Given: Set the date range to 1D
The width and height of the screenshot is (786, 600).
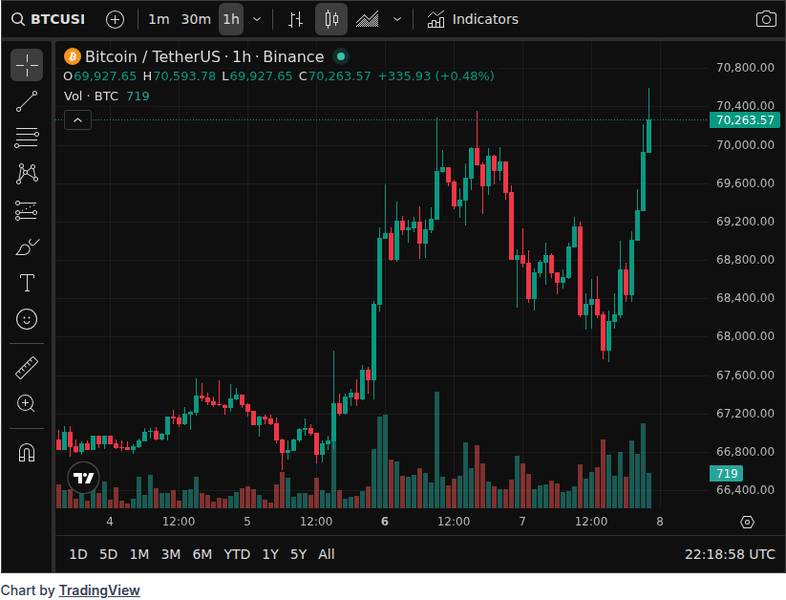Looking at the screenshot, I should click(x=78, y=554).
